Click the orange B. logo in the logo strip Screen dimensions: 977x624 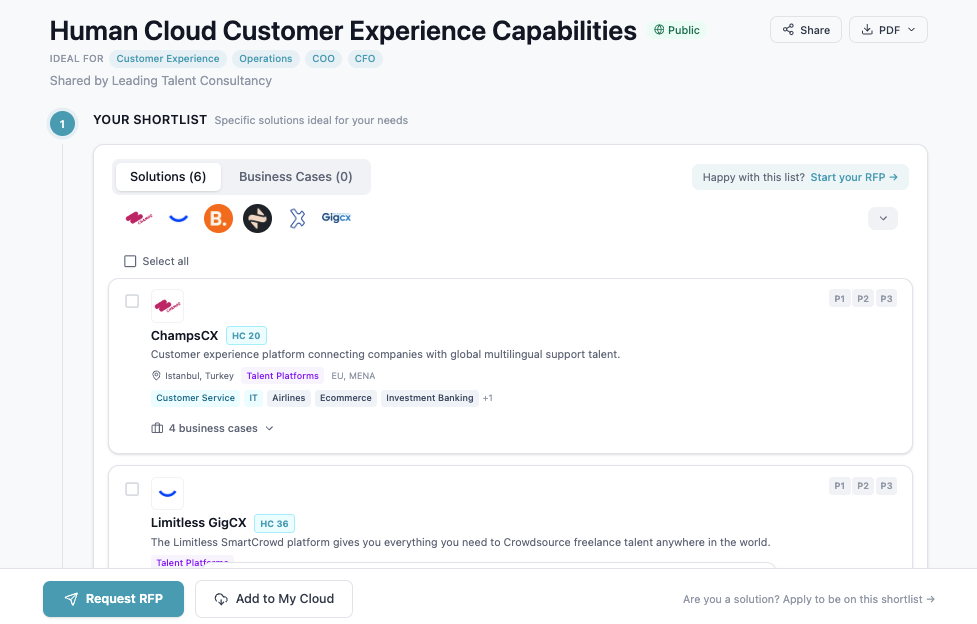218,218
